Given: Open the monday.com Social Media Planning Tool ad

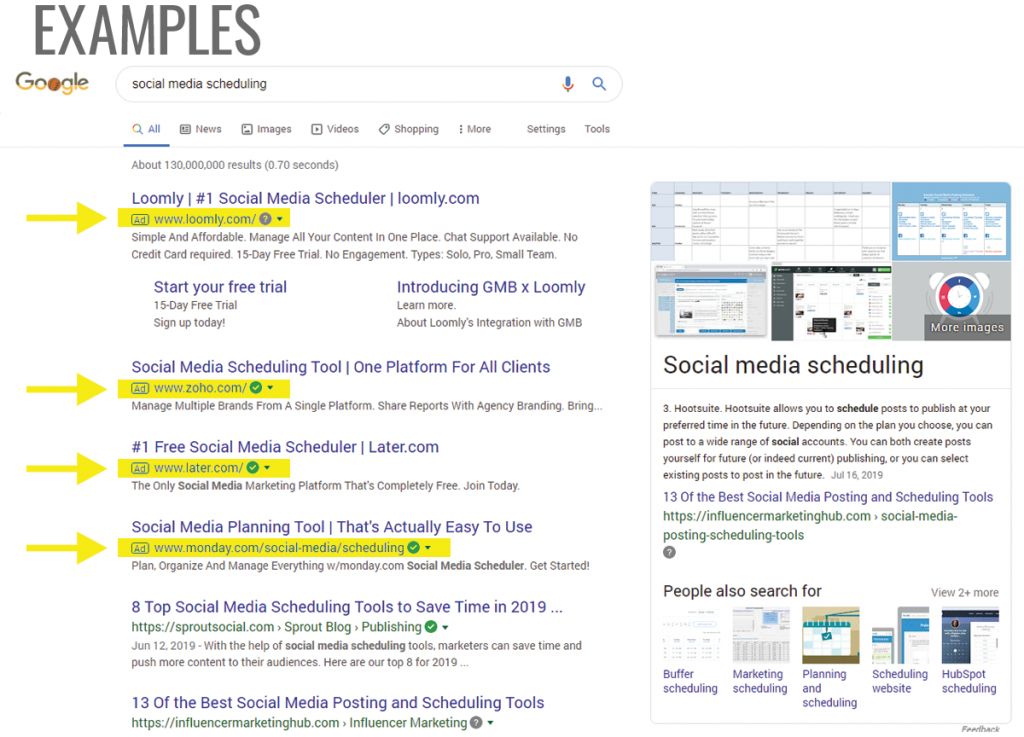Looking at the screenshot, I should pos(332,527).
